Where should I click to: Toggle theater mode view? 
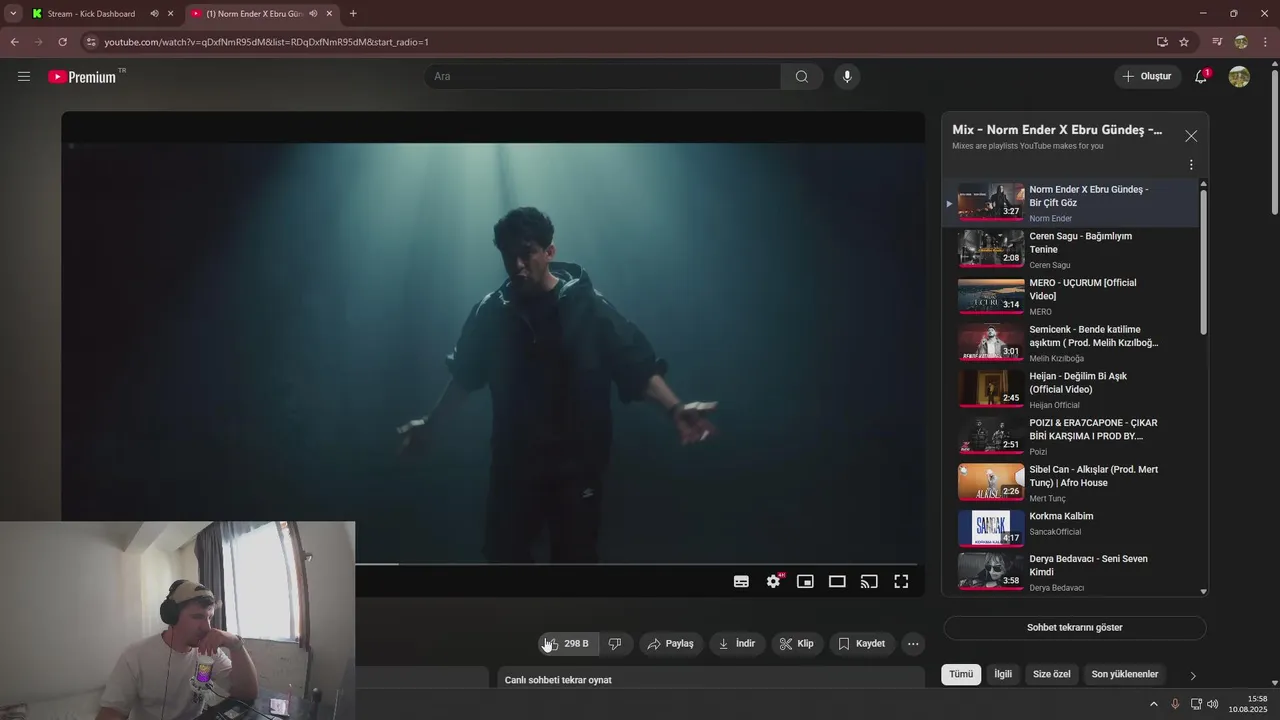837,581
